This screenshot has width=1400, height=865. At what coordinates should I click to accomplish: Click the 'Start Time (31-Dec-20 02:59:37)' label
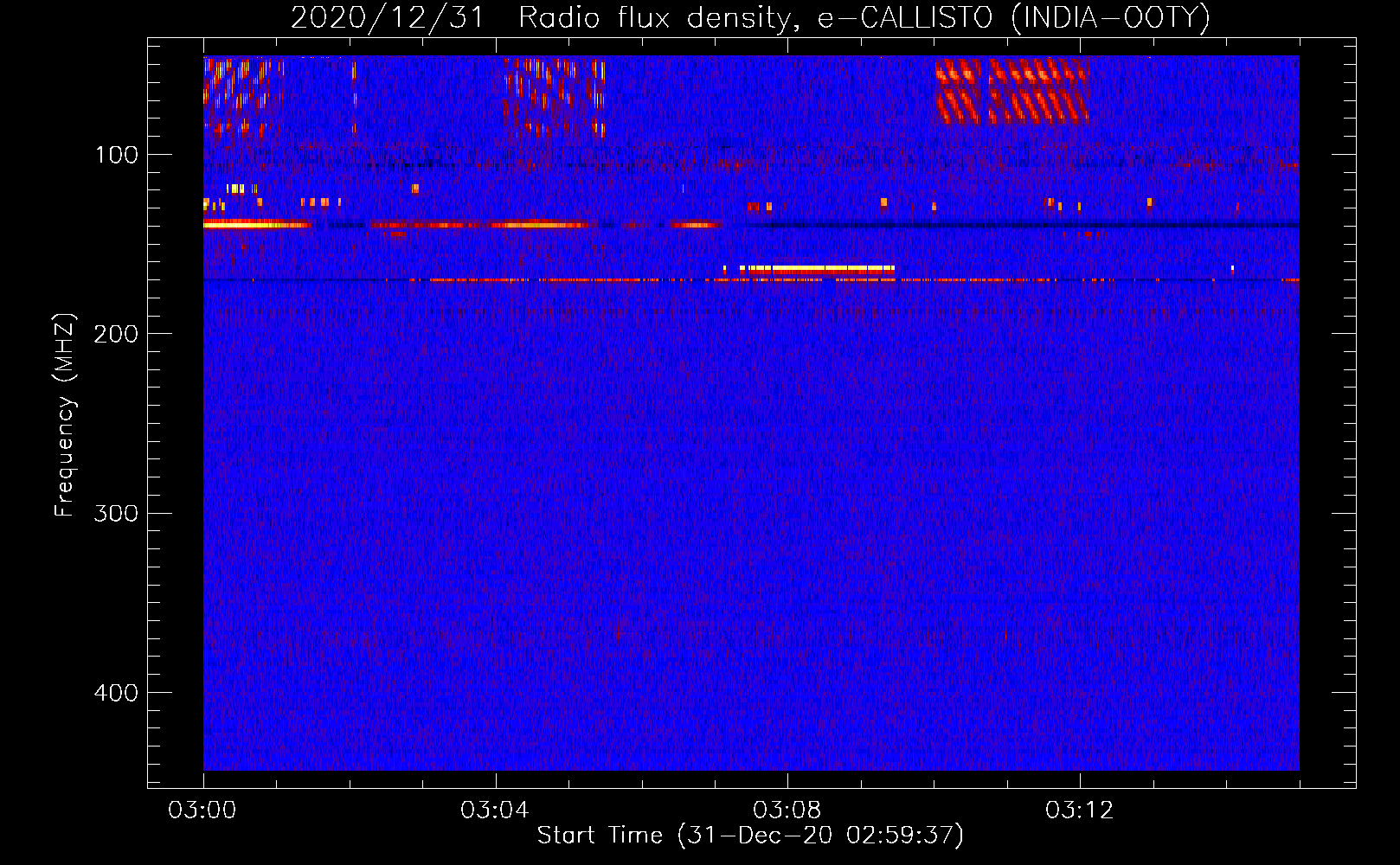pyautogui.click(x=750, y=836)
